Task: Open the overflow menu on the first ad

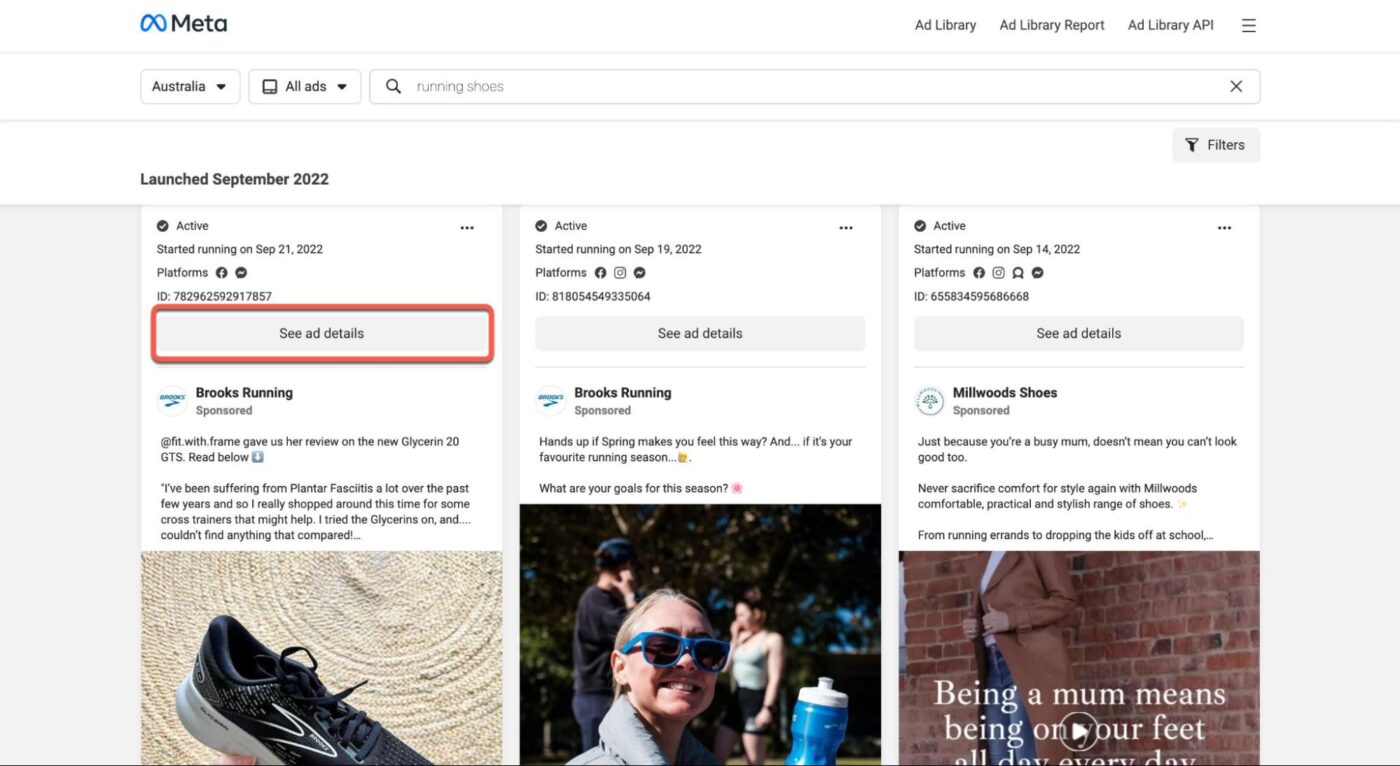Action: (x=467, y=227)
